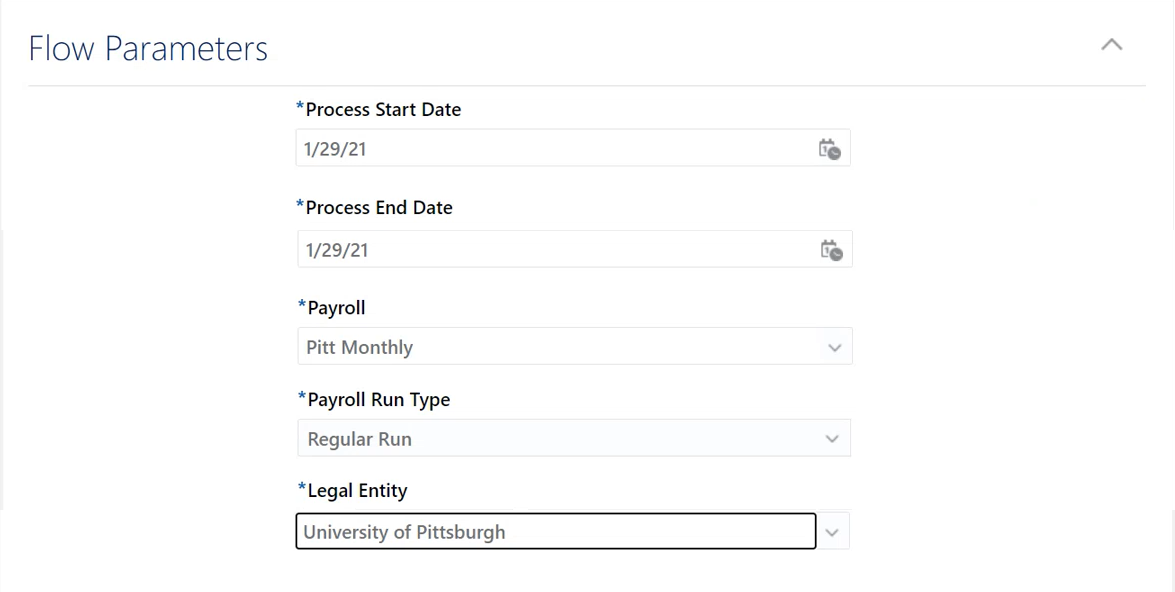This screenshot has width=1175, height=592.
Task: Expand the Payroll Run Type dropdown arrow
Action: [832, 439]
